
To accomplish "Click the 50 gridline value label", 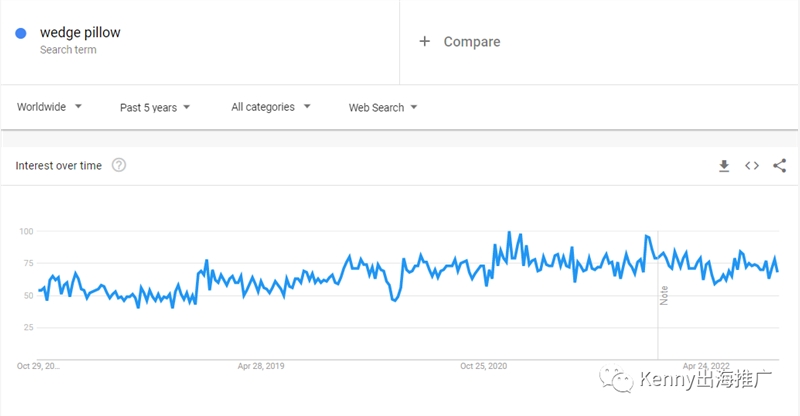I will point(27,296).
